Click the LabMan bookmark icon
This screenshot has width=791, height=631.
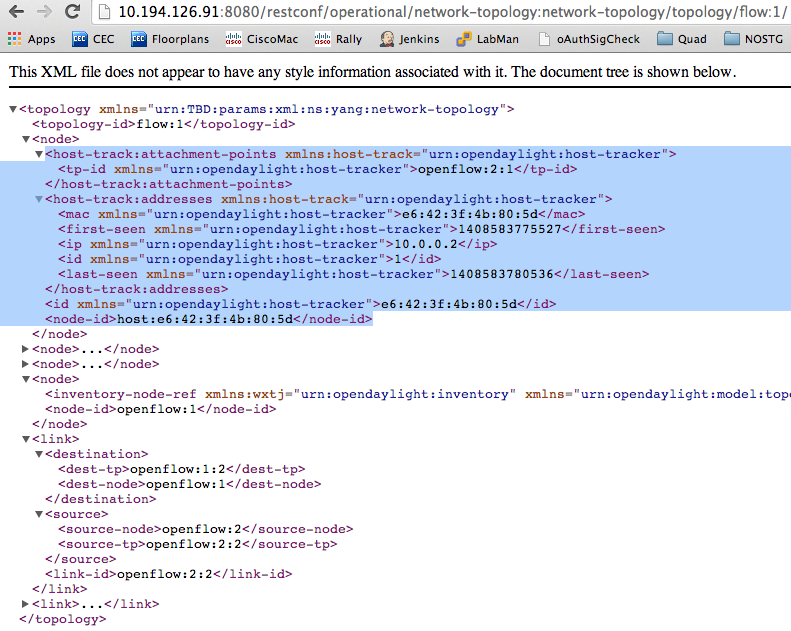click(464, 39)
